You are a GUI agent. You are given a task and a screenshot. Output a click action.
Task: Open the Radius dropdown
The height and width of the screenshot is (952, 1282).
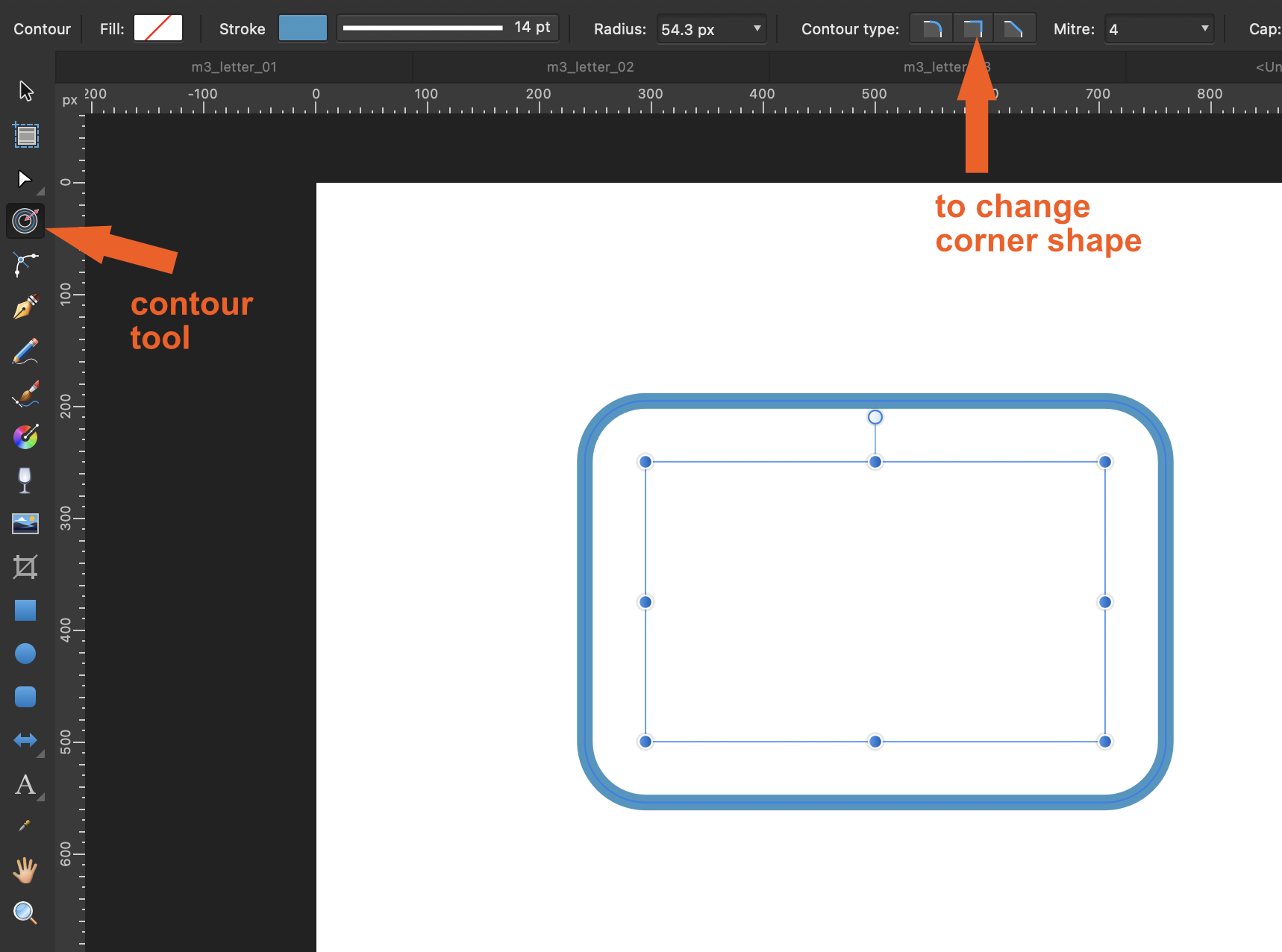(756, 29)
